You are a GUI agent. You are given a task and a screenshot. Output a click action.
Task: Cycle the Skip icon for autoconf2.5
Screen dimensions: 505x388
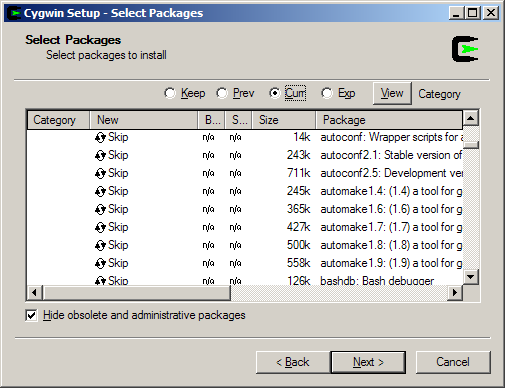click(x=100, y=173)
